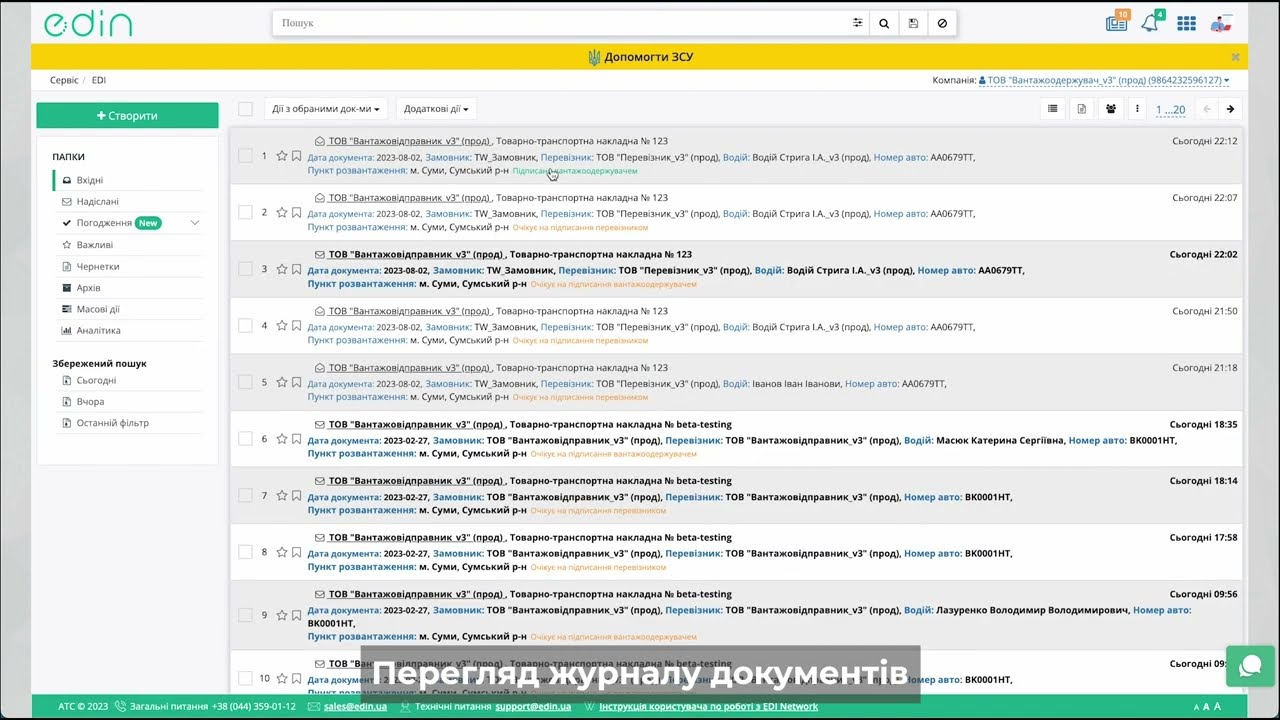Click support@edin.ua email link in footer
The width and height of the screenshot is (1280, 720).
(x=533, y=706)
